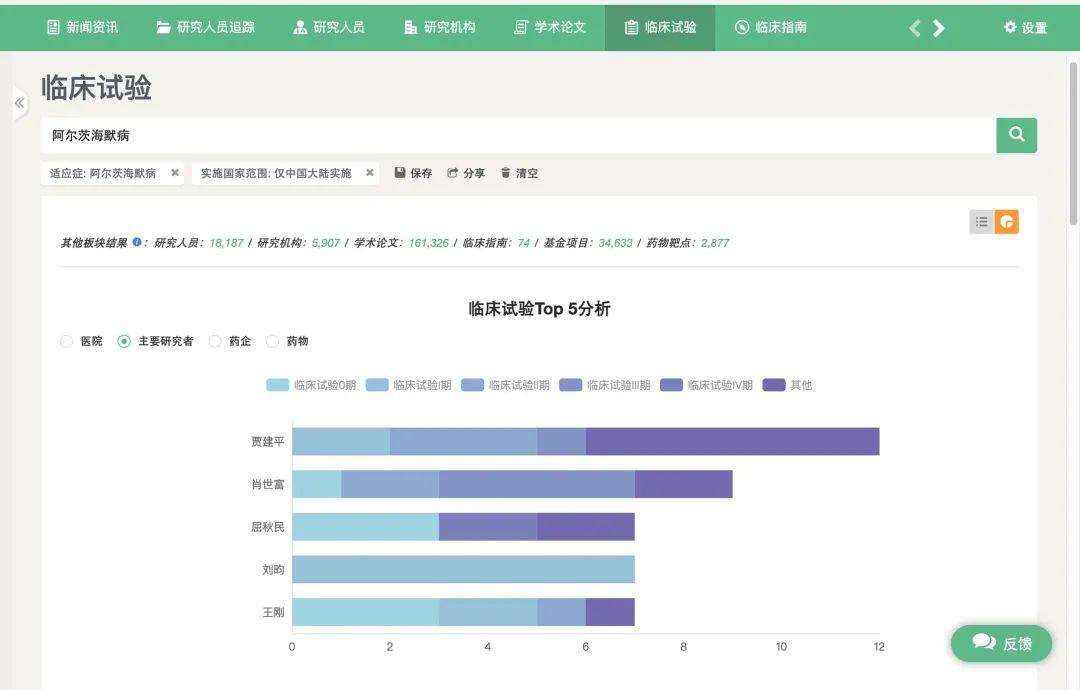Remove the 实施国家范围 filter tag
This screenshot has width=1080, height=690.
pyautogui.click(x=369, y=173)
